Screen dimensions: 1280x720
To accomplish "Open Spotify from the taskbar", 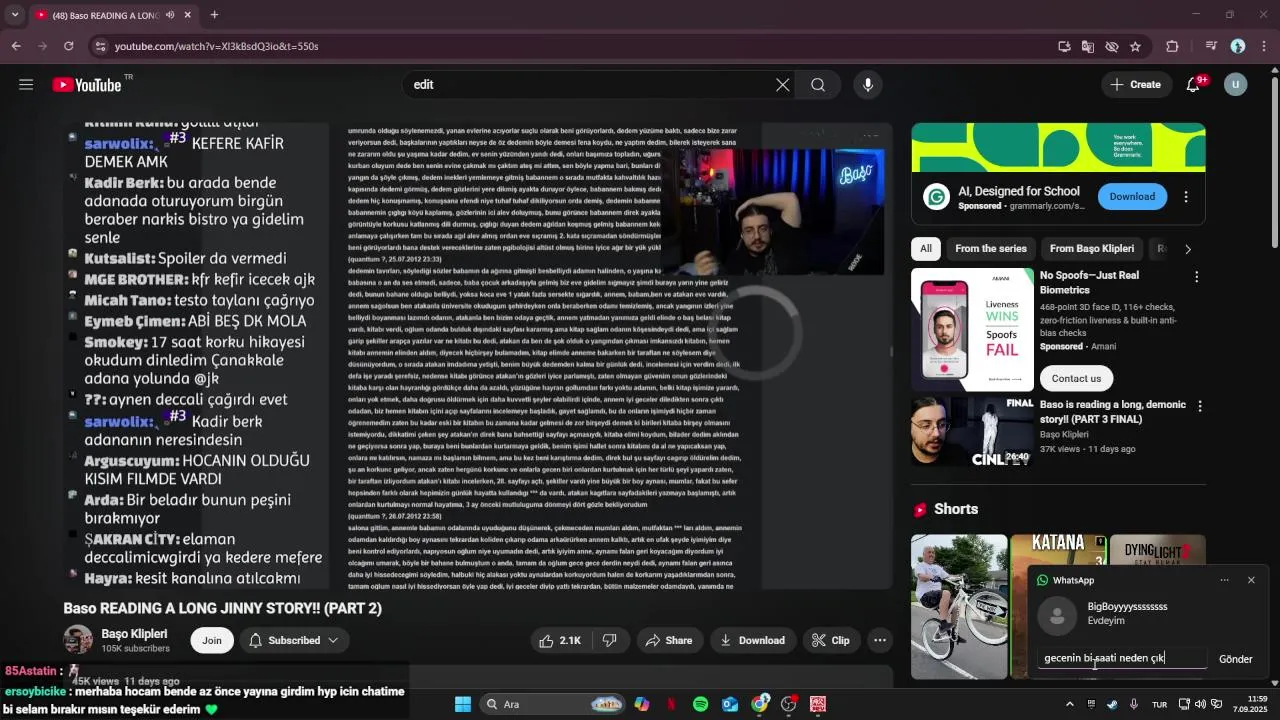I will (700, 704).
